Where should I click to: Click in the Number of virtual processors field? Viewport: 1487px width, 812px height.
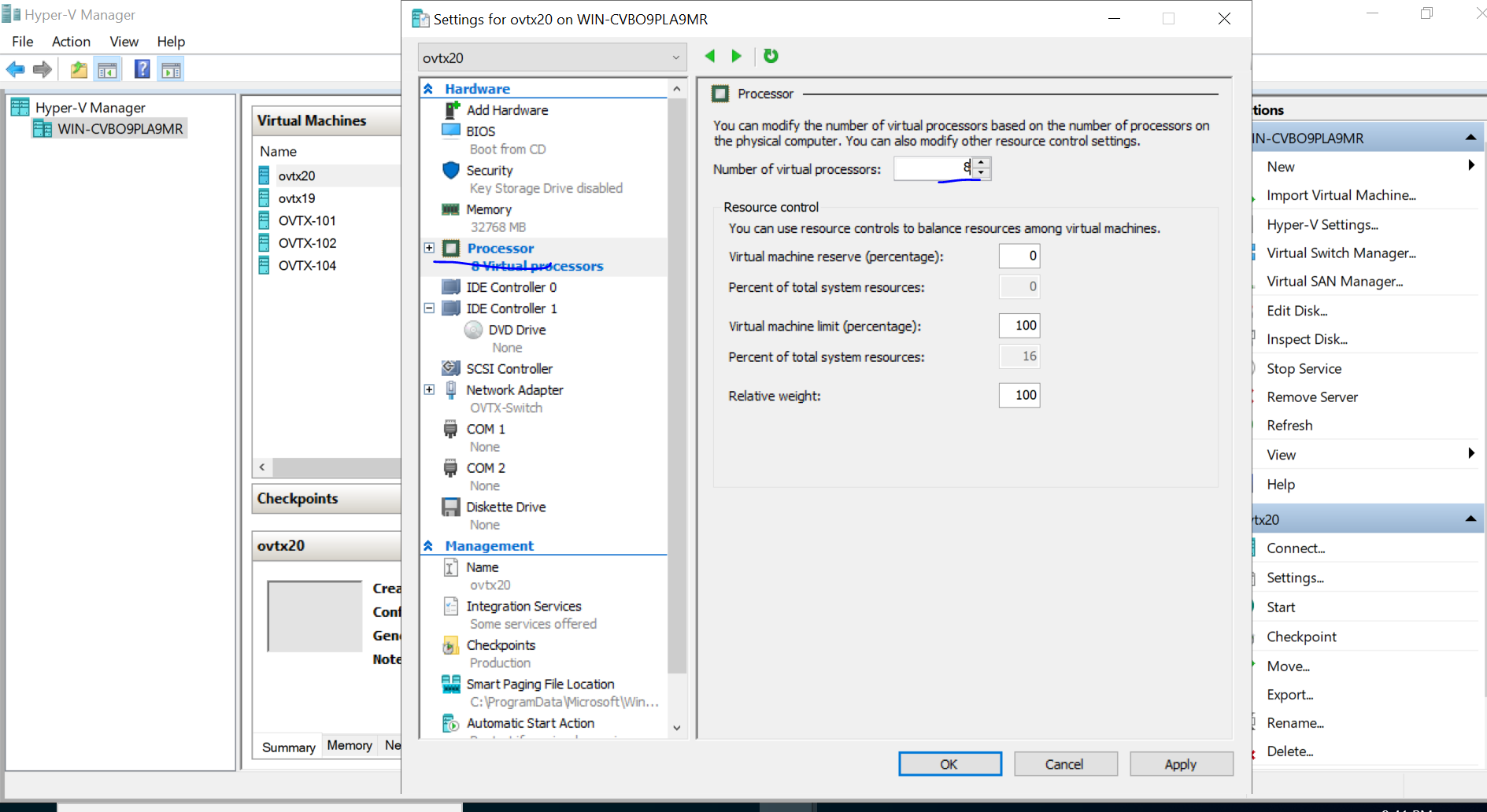tap(934, 168)
